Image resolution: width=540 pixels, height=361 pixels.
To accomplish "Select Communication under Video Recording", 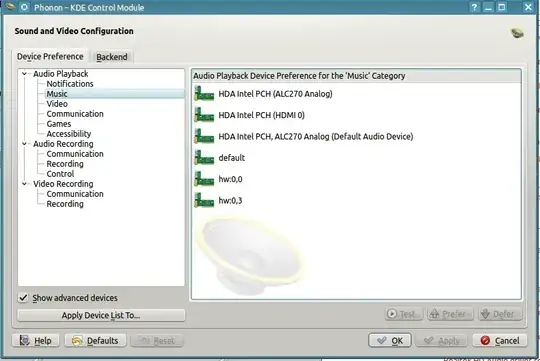I will [x=75, y=194].
